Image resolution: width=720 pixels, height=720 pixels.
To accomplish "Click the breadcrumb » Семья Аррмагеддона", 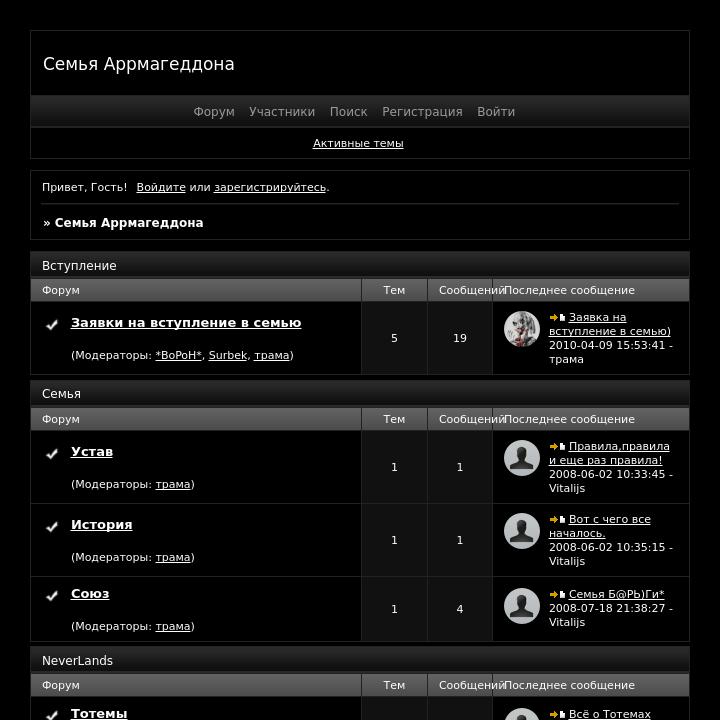I will point(123,223).
